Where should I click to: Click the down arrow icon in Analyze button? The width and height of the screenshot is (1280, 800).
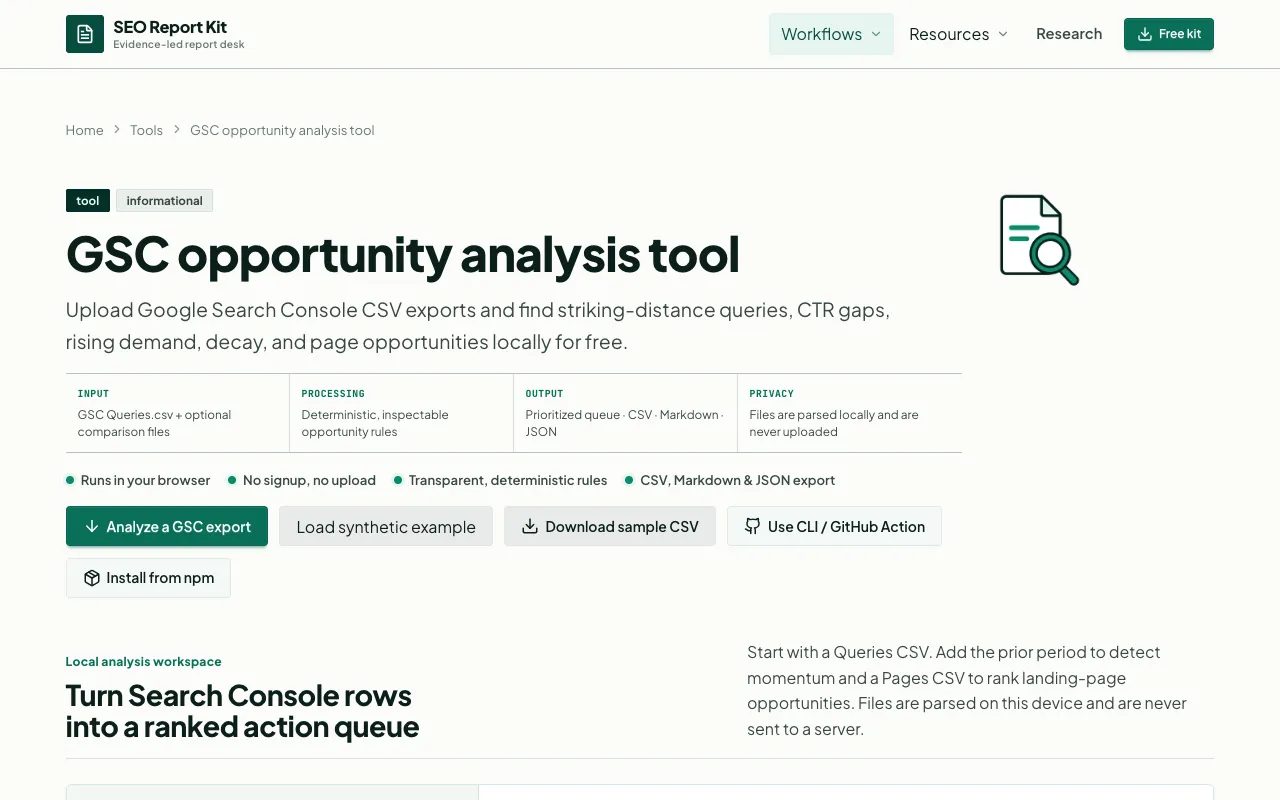pyautogui.click(x=92, y=526)
